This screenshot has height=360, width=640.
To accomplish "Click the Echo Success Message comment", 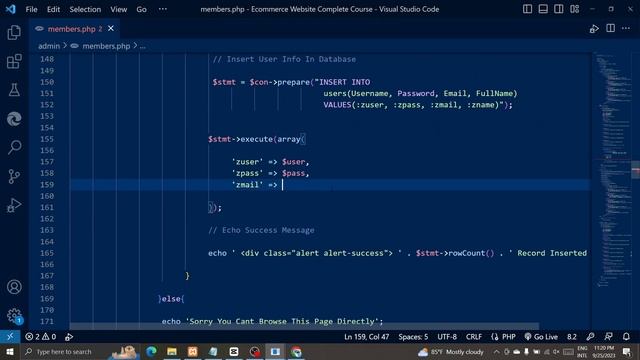I will (x=261, y=230).
